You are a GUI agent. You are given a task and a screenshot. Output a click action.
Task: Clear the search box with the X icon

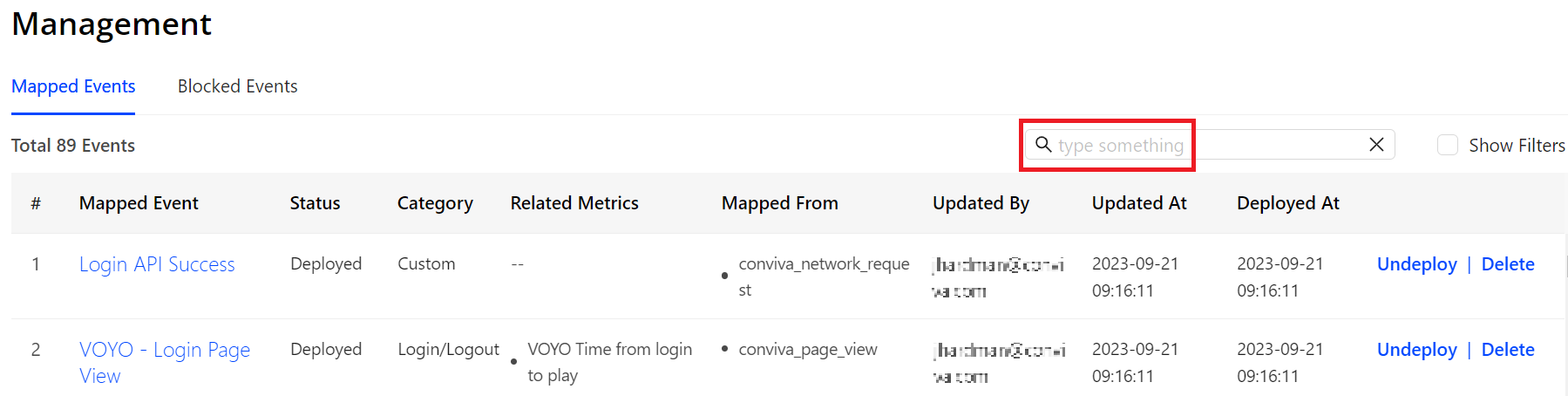(1376, 145)
